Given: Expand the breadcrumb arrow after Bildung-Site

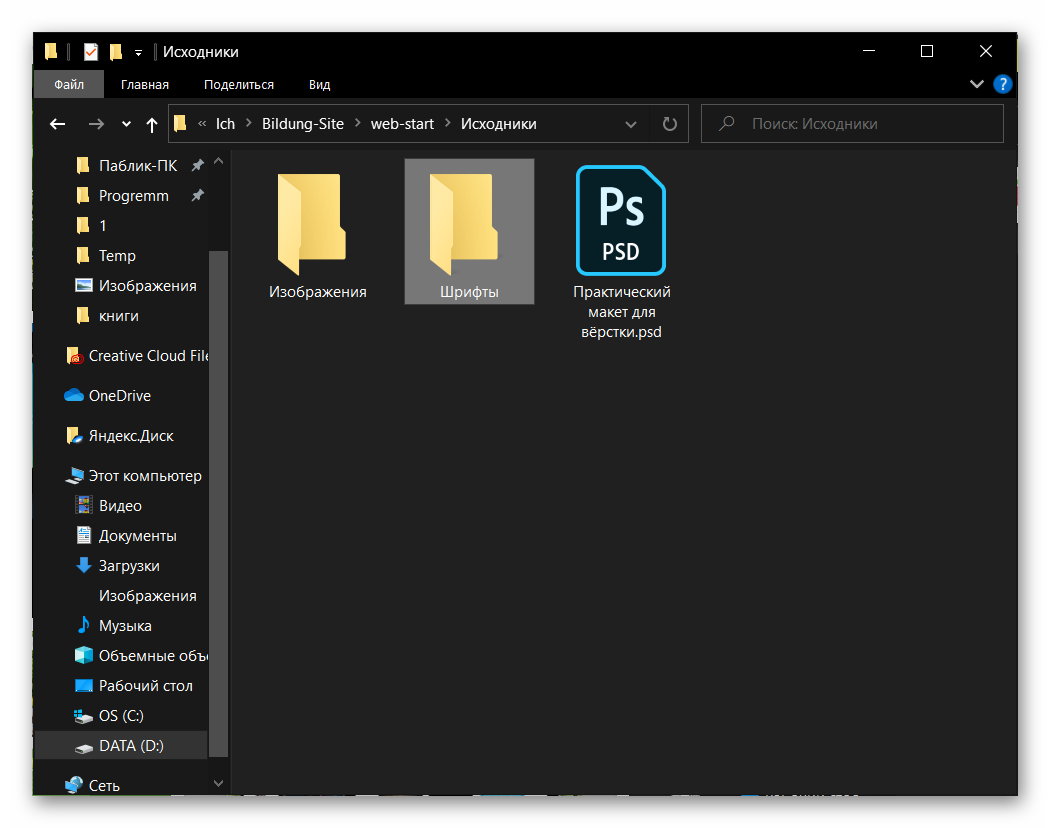Looking at the screenshot, I should pos(357,123).
